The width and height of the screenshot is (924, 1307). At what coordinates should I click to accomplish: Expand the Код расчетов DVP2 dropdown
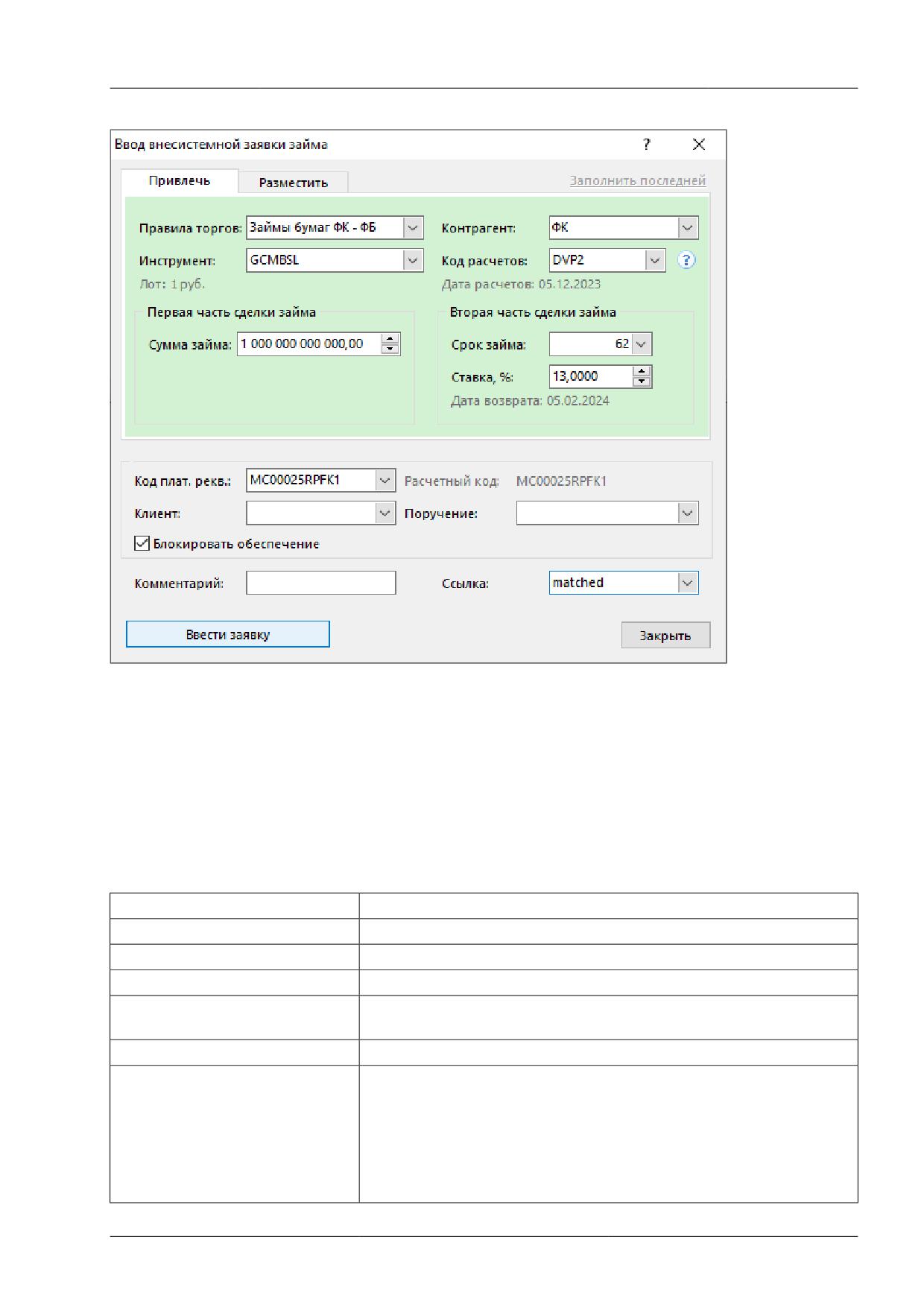[655, 260]
